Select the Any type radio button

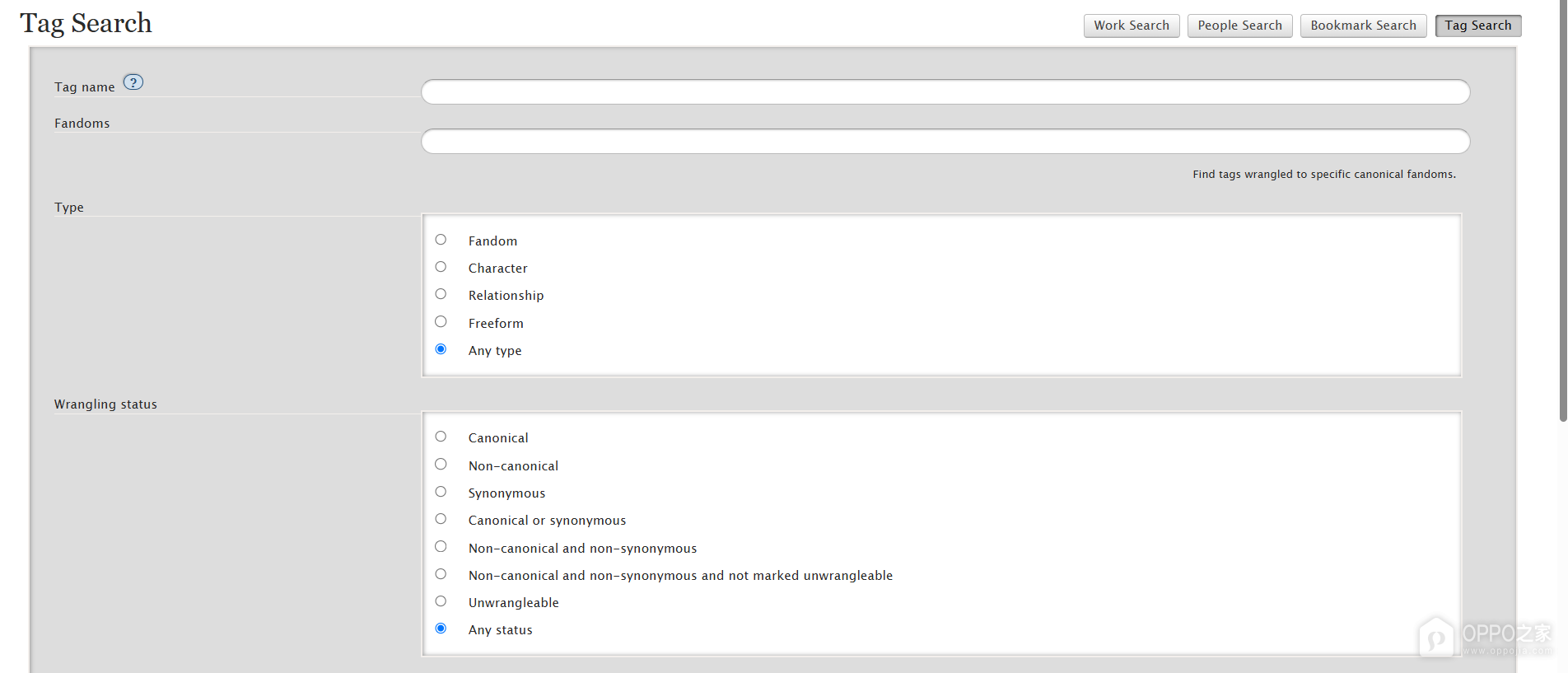pos(441,349)
